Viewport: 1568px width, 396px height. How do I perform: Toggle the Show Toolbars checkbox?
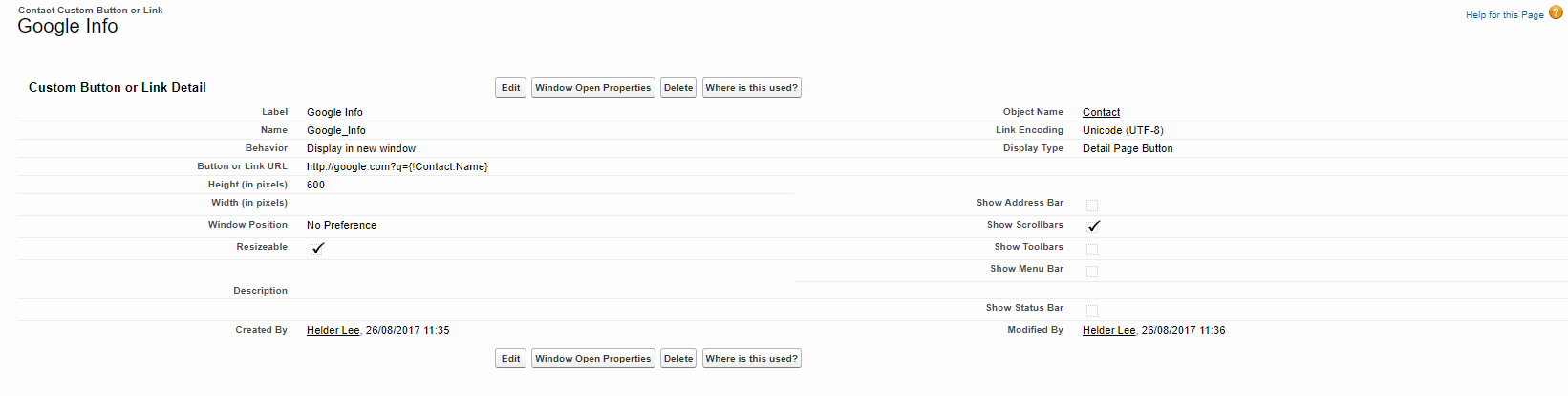(x=1092, y=250)
